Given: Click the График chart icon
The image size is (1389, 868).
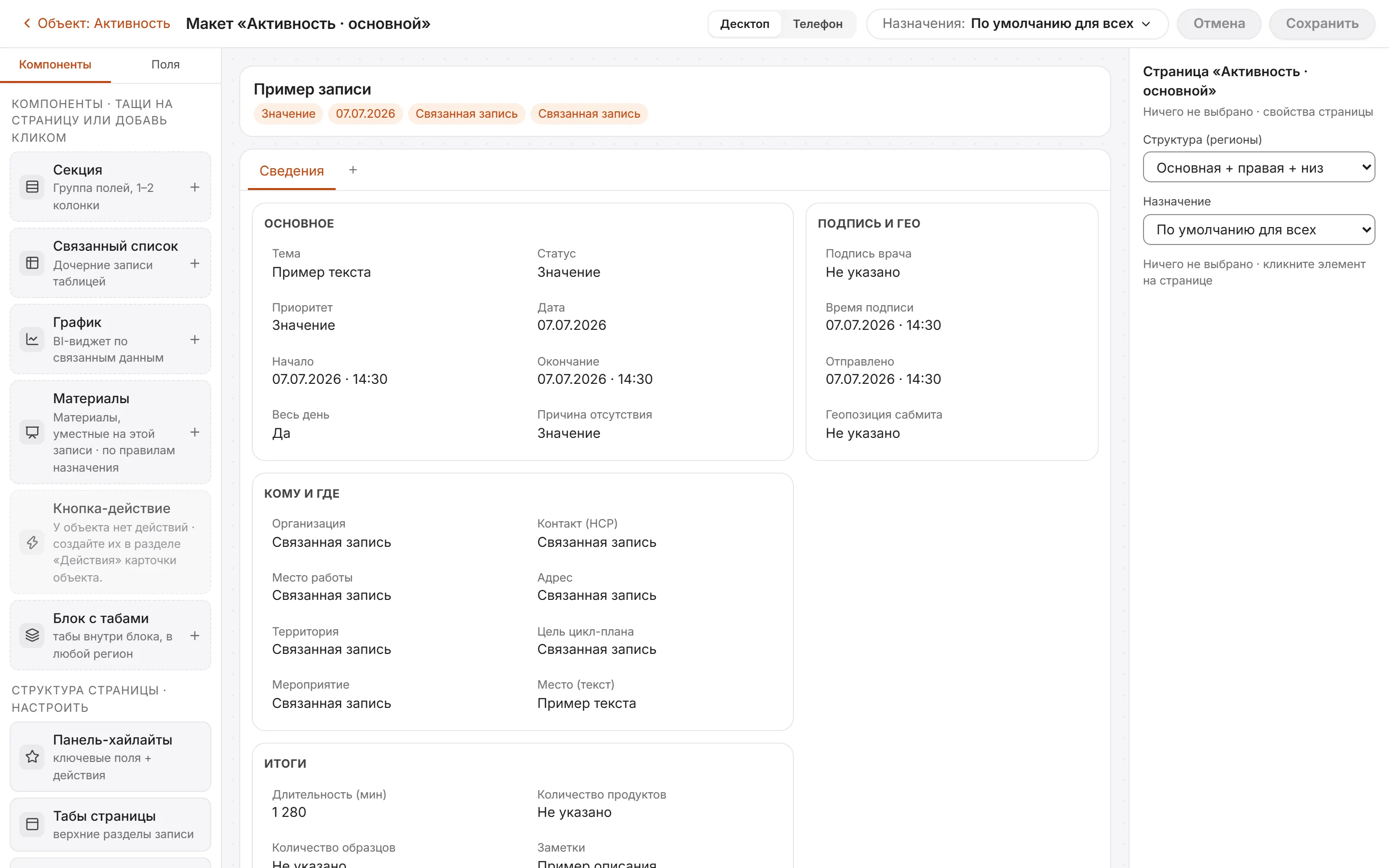Looking at the screenshot, I should 32,339.
